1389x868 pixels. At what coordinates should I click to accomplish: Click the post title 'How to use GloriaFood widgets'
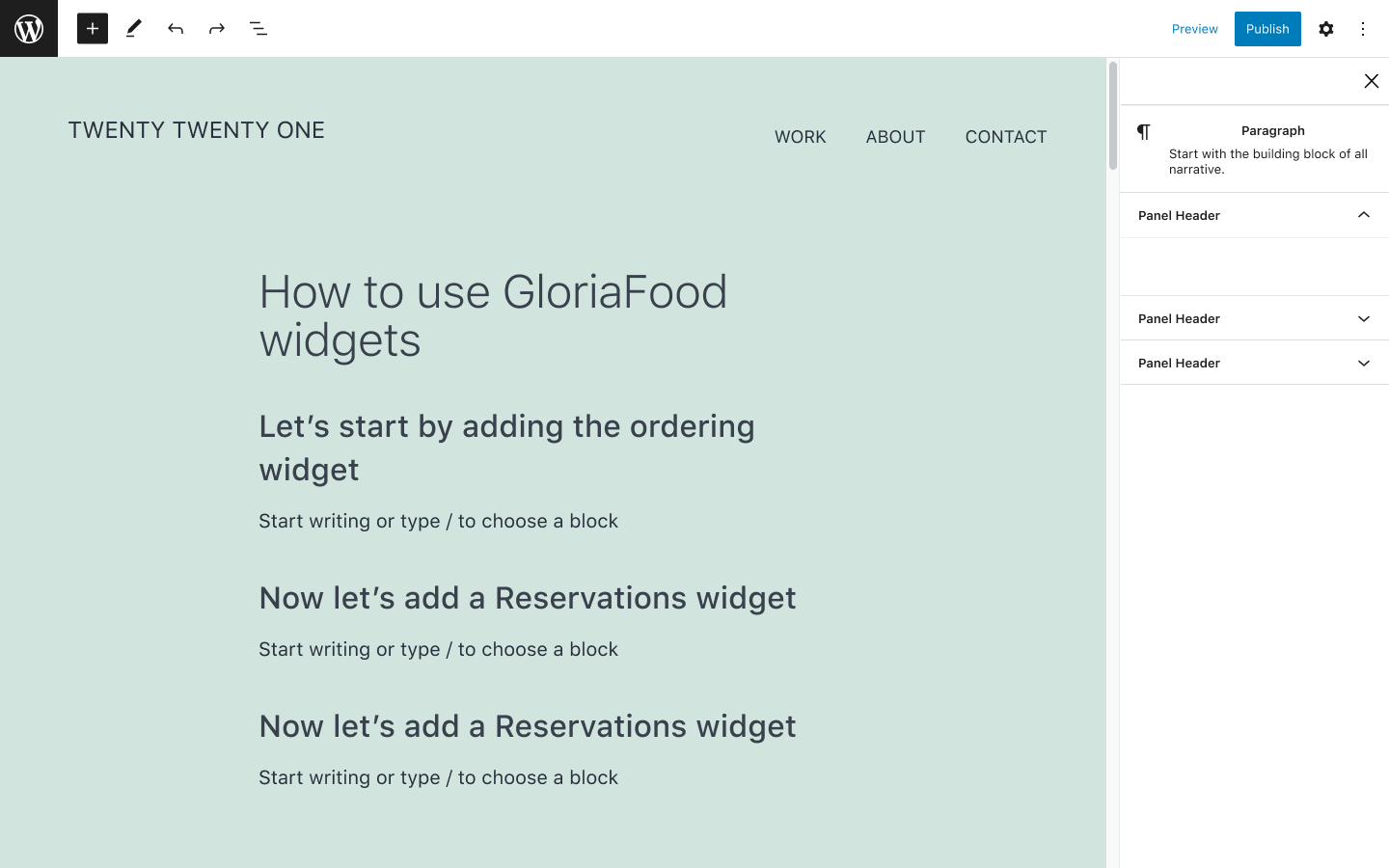[x=493, y=316]
